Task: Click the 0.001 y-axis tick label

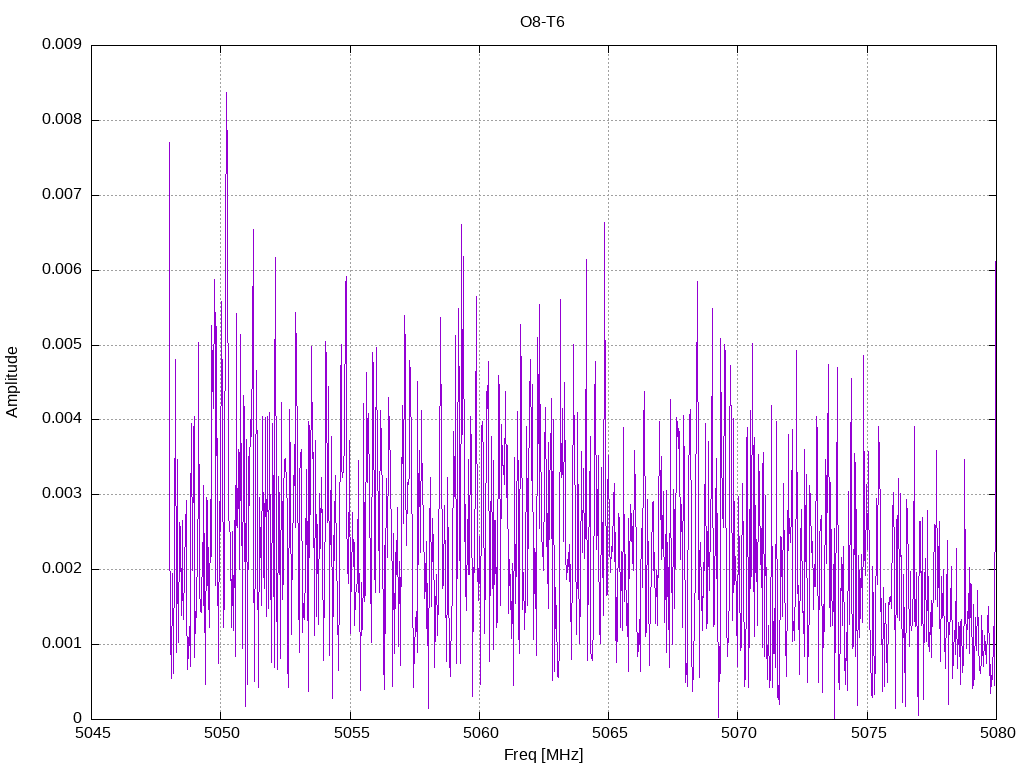Action: click(62, 643)
